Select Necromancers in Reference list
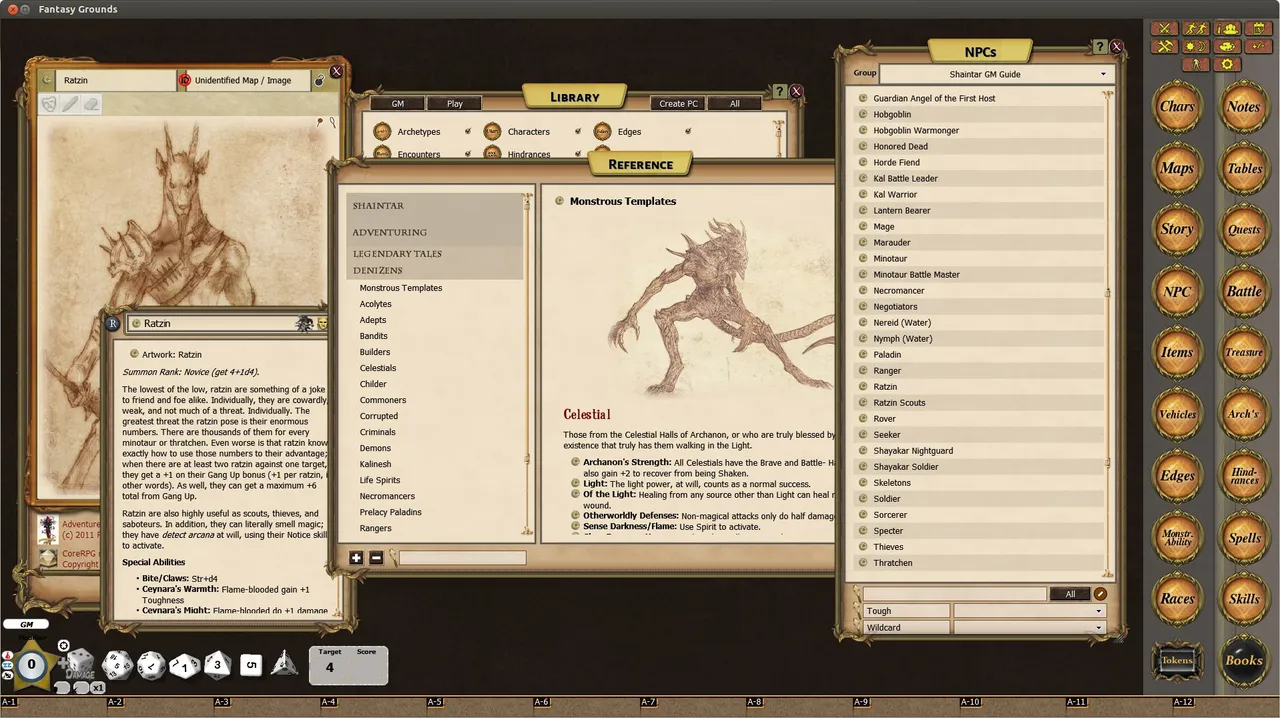This screenshot has height=718, width=1280. click(387, 496)
